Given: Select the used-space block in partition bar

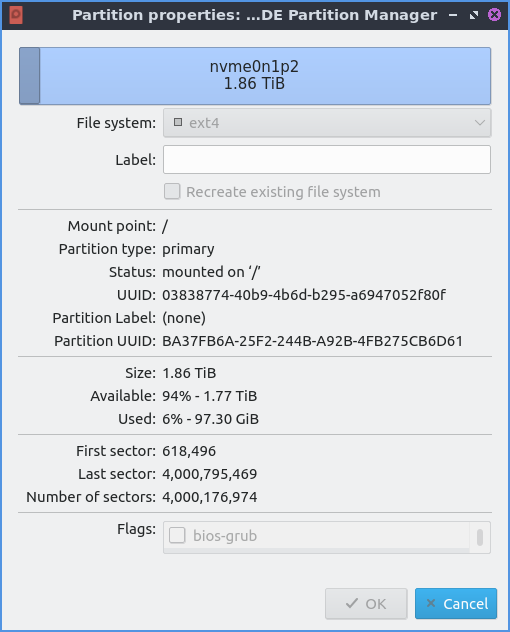Looking at the screenshot, I should click(x=29, y=76).
